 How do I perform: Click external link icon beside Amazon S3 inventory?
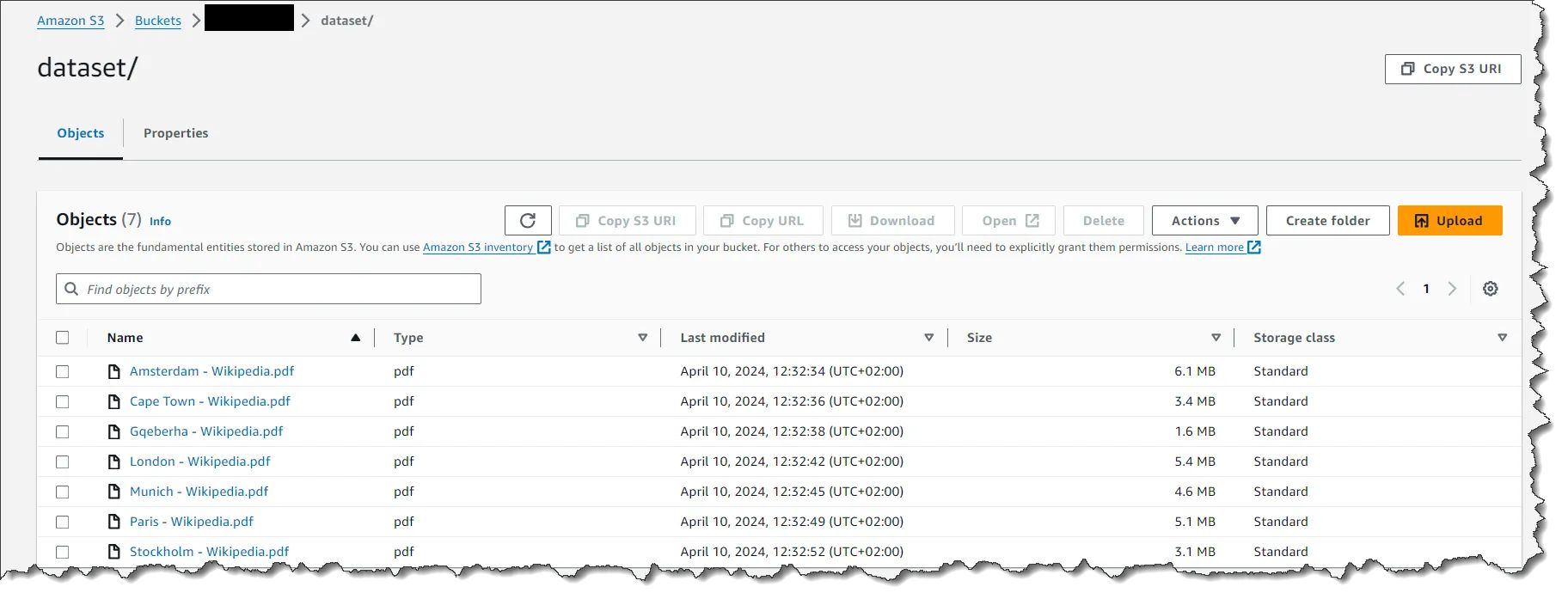543,248
